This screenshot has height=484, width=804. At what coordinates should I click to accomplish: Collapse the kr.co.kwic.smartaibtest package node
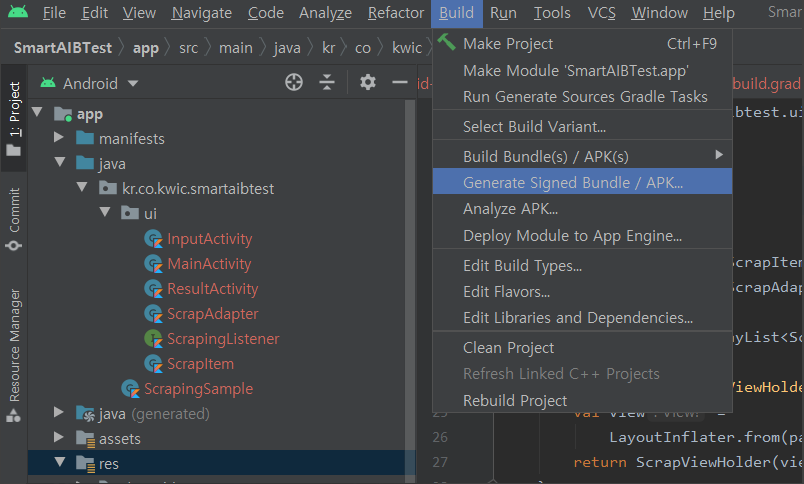click(82, 187)
